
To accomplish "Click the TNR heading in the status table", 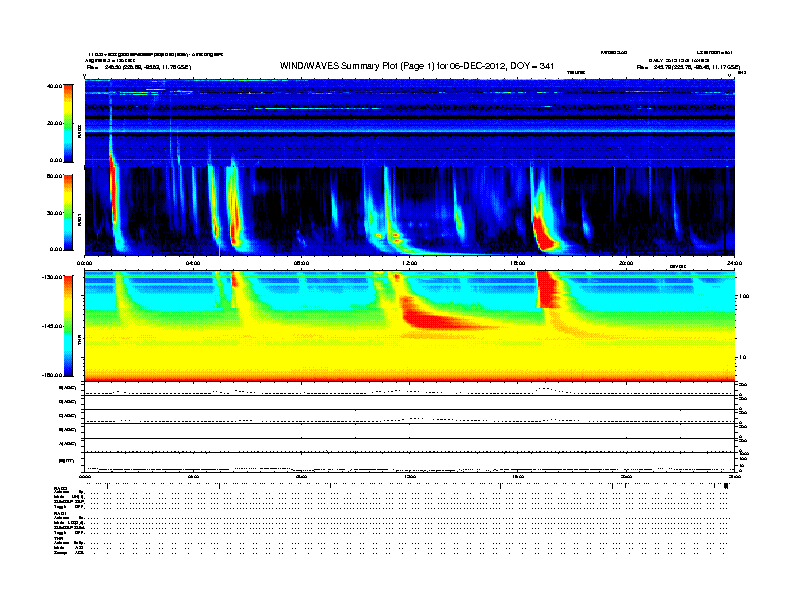I will point(58,538).
